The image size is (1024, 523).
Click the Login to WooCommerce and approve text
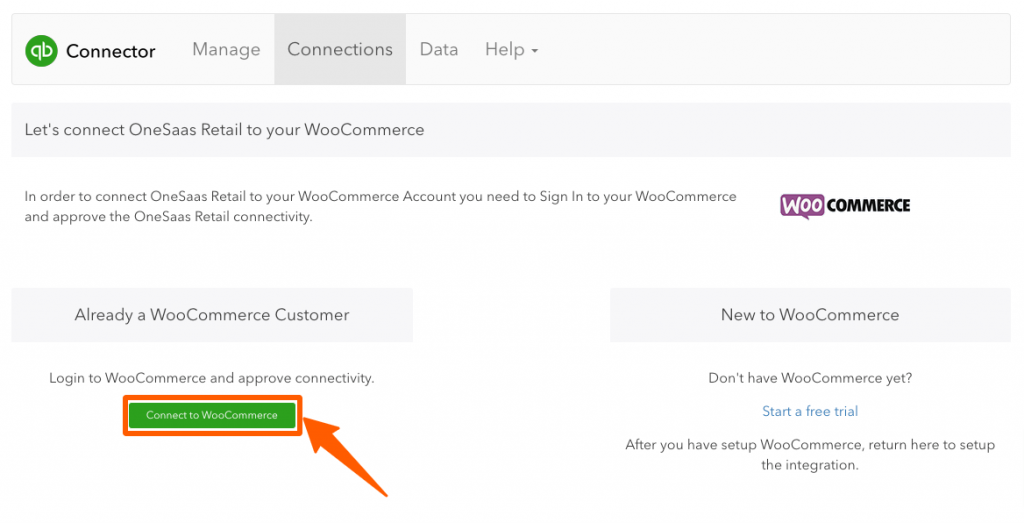tap(212, 378)
